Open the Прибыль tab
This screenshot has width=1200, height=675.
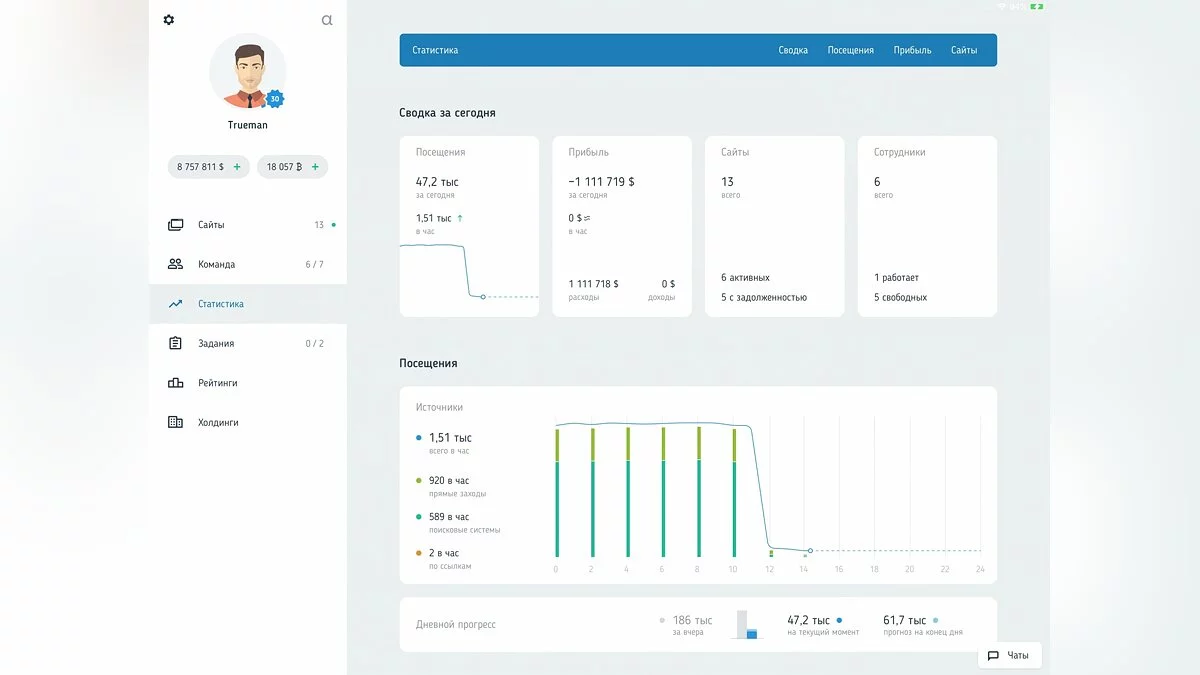(x=912, y=50)
